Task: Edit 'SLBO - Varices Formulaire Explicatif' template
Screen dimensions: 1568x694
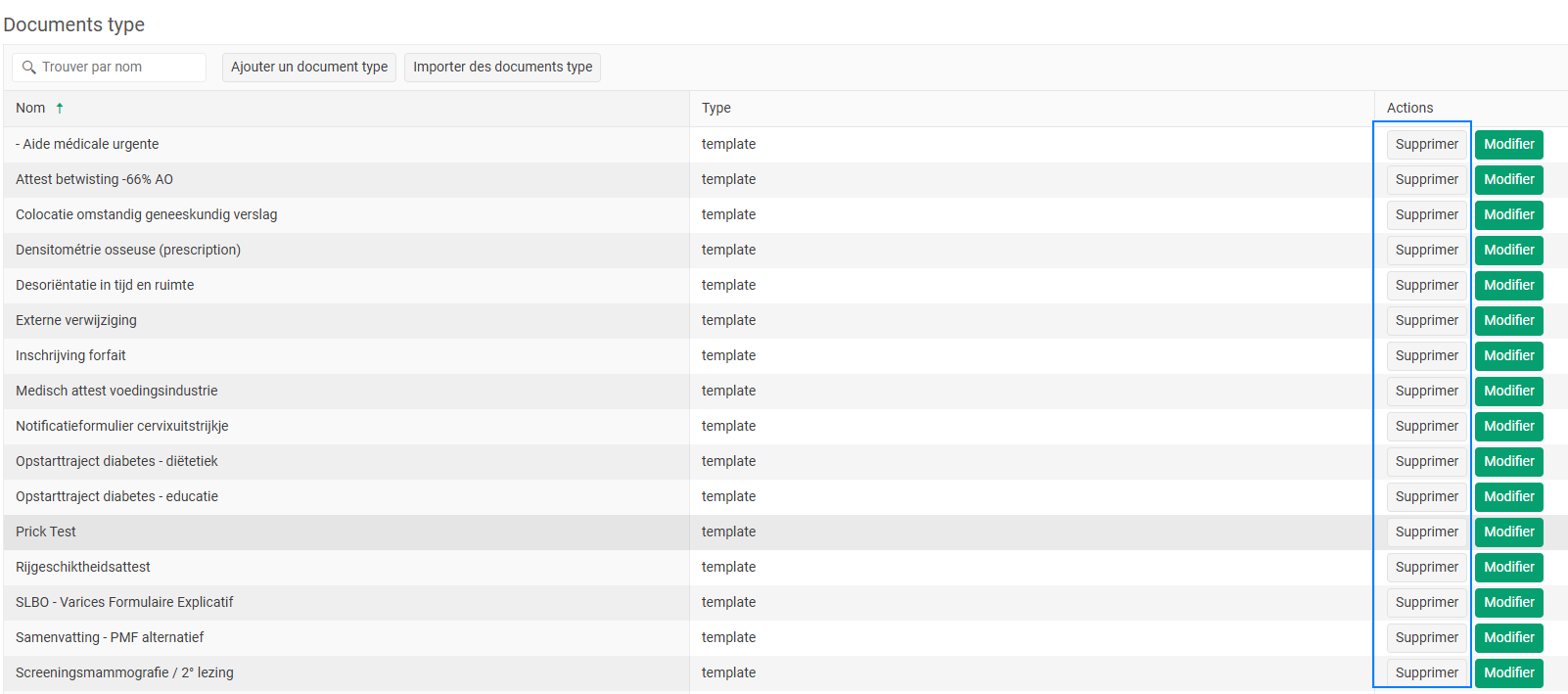Action: click(x=1508, y=603)
